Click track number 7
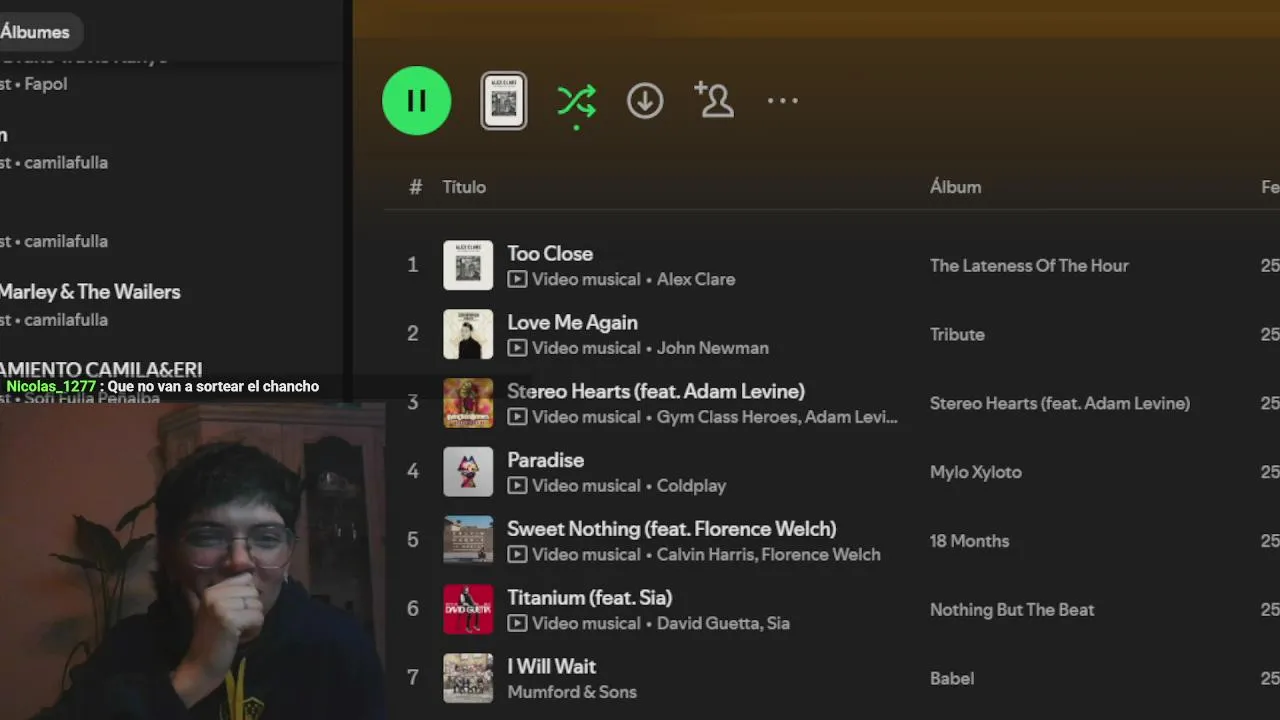Image resolution: width=1280 pixels, height=720 pixels. [412, 678]
